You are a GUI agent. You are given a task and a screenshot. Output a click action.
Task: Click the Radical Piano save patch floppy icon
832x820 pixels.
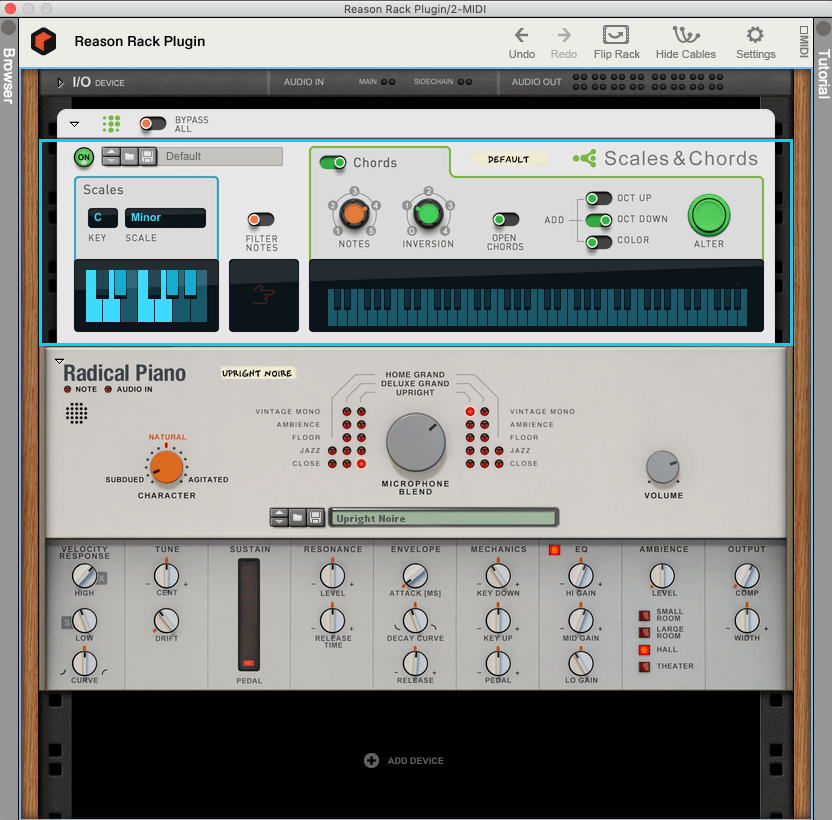tap(315, 517)
